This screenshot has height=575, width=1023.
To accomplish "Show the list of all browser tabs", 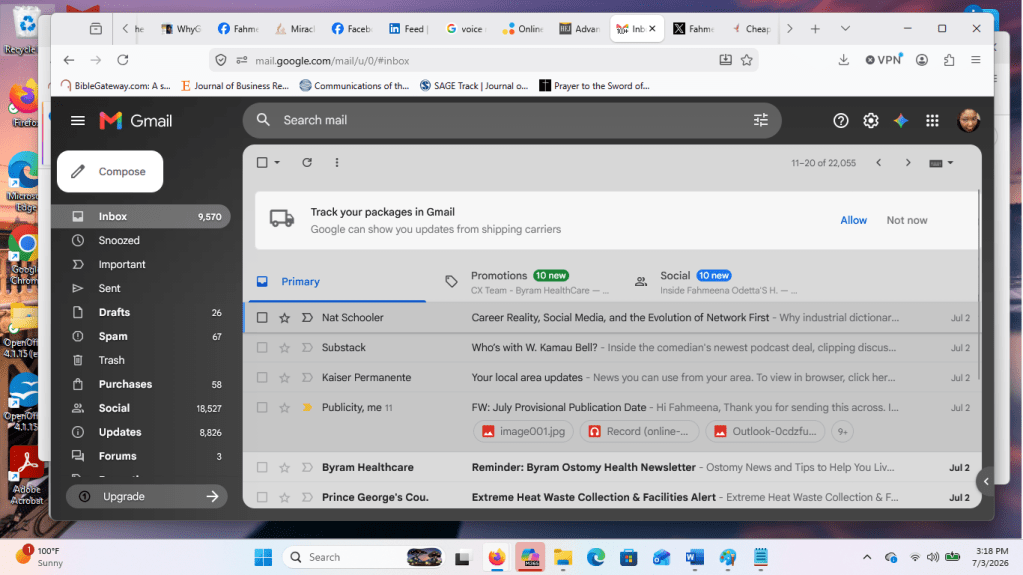I will point(845,29).
